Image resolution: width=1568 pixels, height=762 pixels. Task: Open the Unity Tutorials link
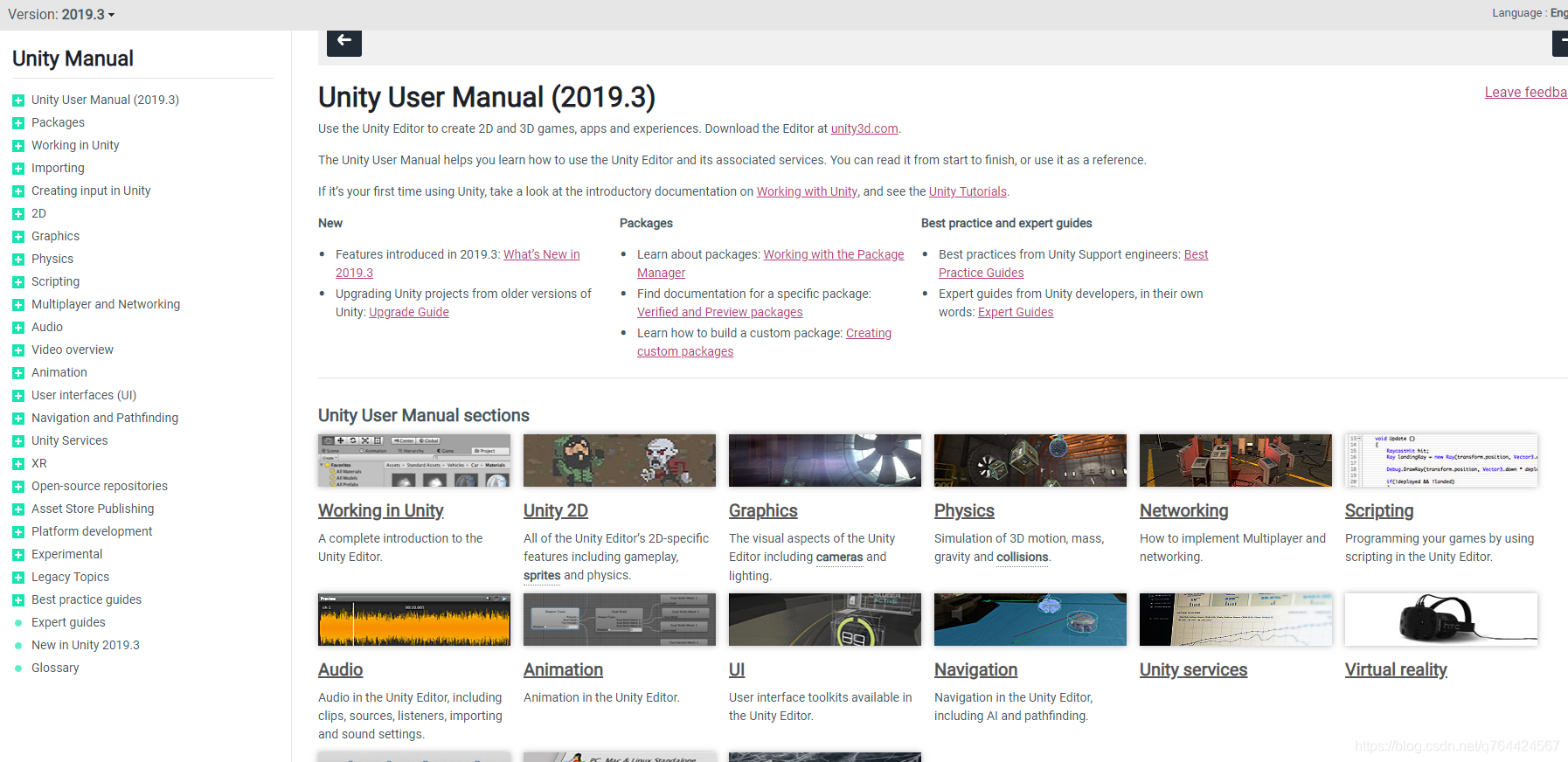pos(968,191)
